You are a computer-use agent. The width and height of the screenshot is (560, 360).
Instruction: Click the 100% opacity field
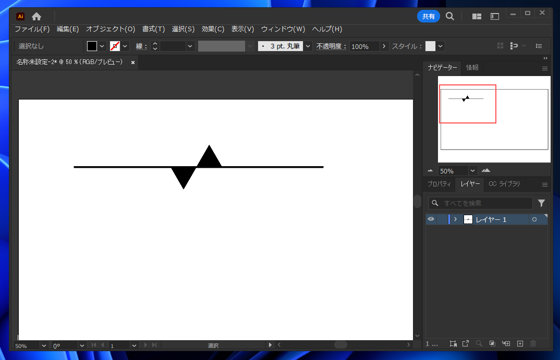[364, 46]
